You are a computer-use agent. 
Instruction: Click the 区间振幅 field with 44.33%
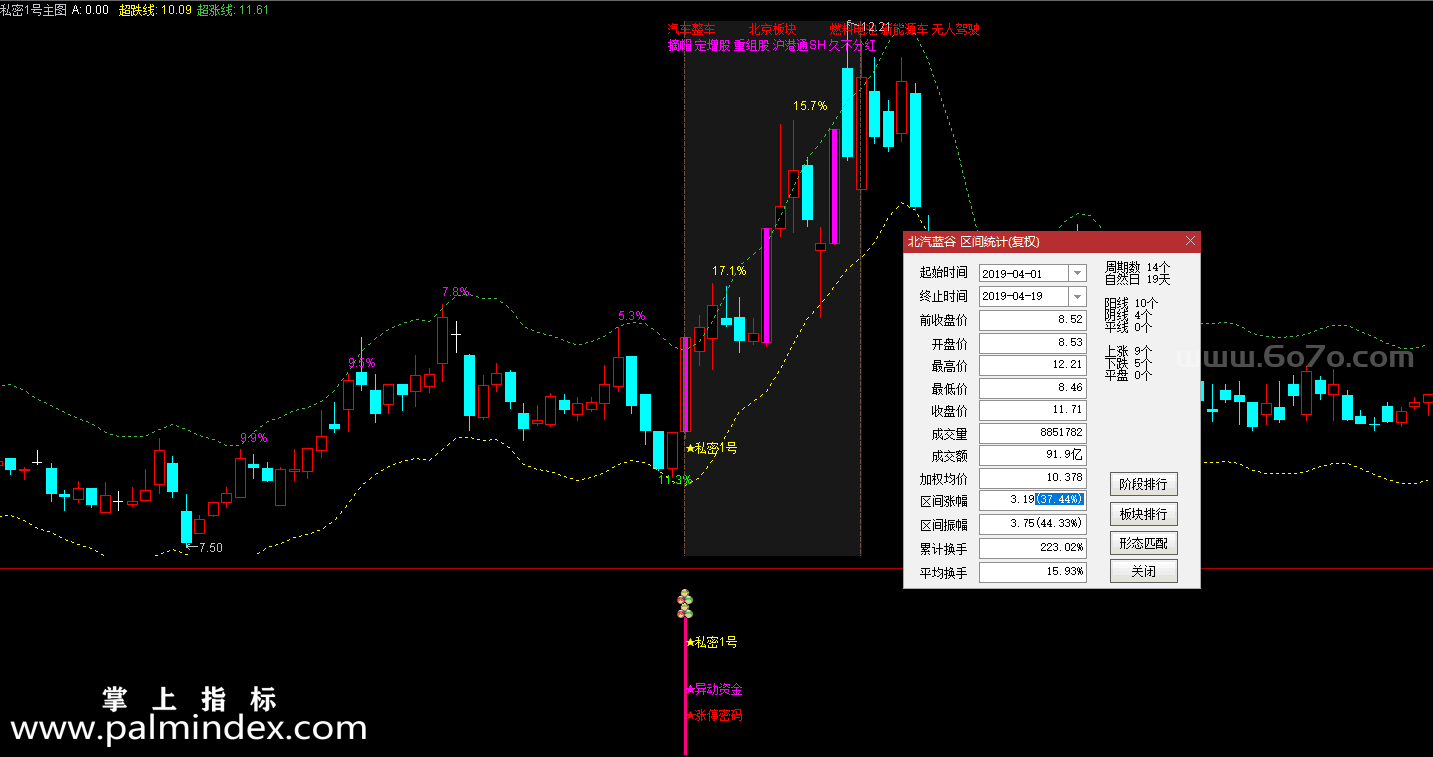click(x=1032, y=524)
